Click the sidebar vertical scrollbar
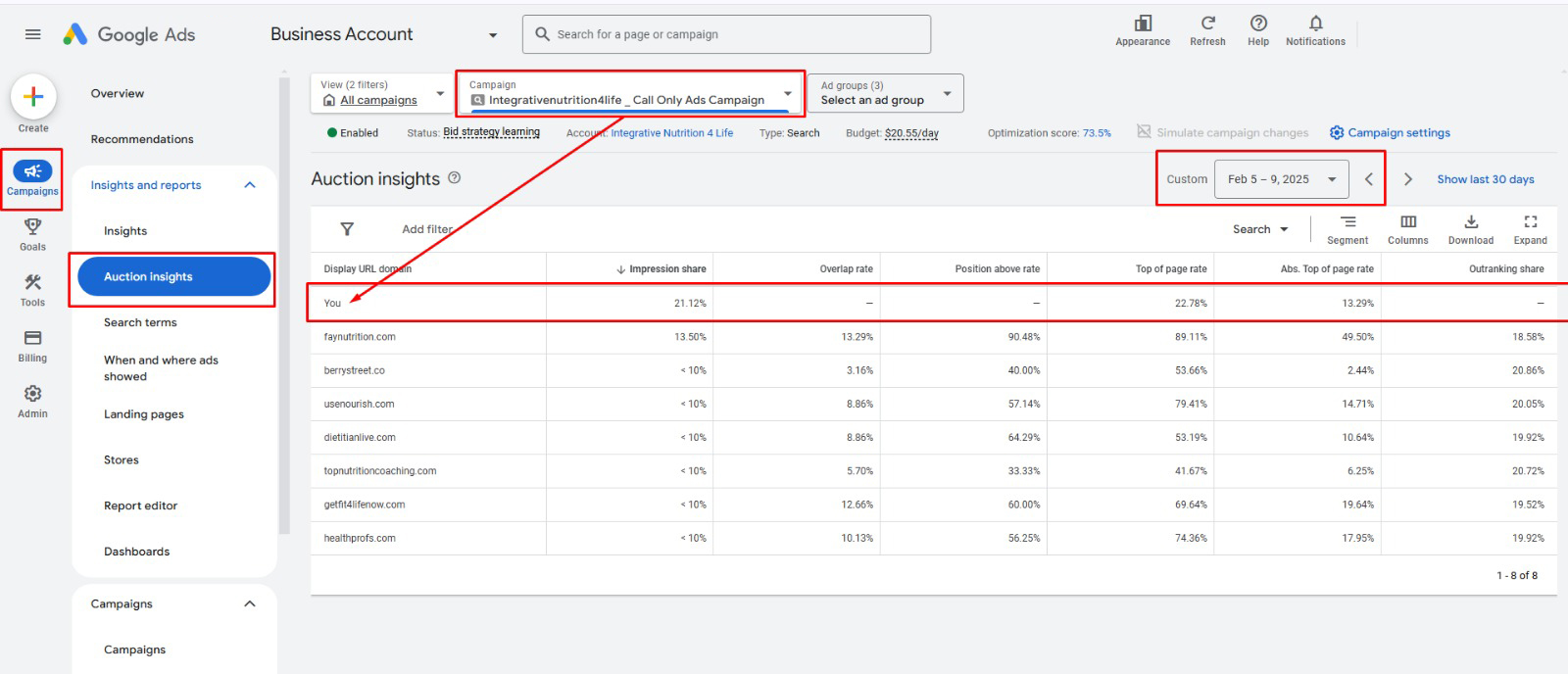This screenshot has height=674, width=1568. (284, 304)
